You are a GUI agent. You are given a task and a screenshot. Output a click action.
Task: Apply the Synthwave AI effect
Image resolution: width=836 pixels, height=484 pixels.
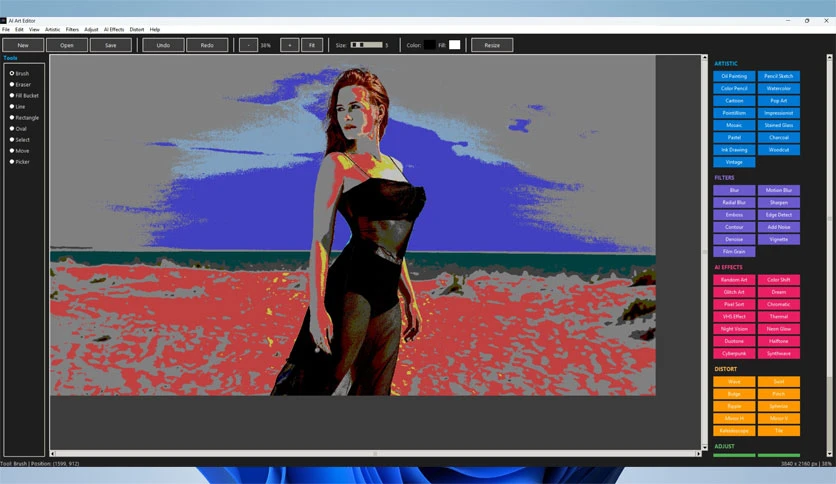(778, 353)
